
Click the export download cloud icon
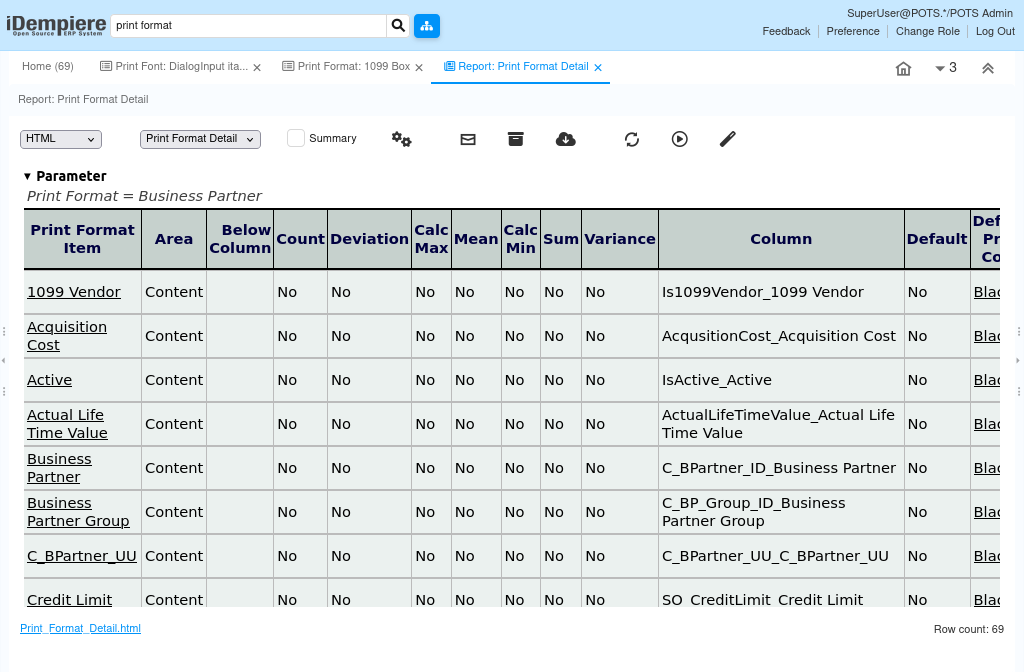(x=566, y=139)
